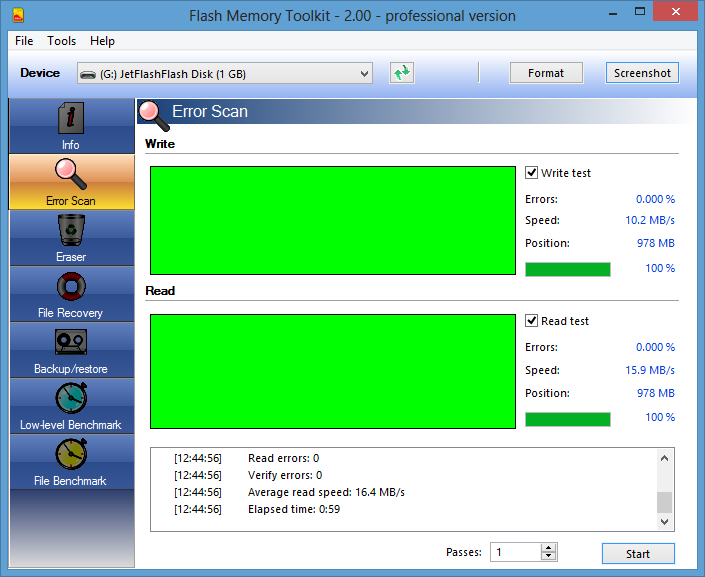Open the Tools menu
Screen dimensions: 705x577
(x=61, y=41)
